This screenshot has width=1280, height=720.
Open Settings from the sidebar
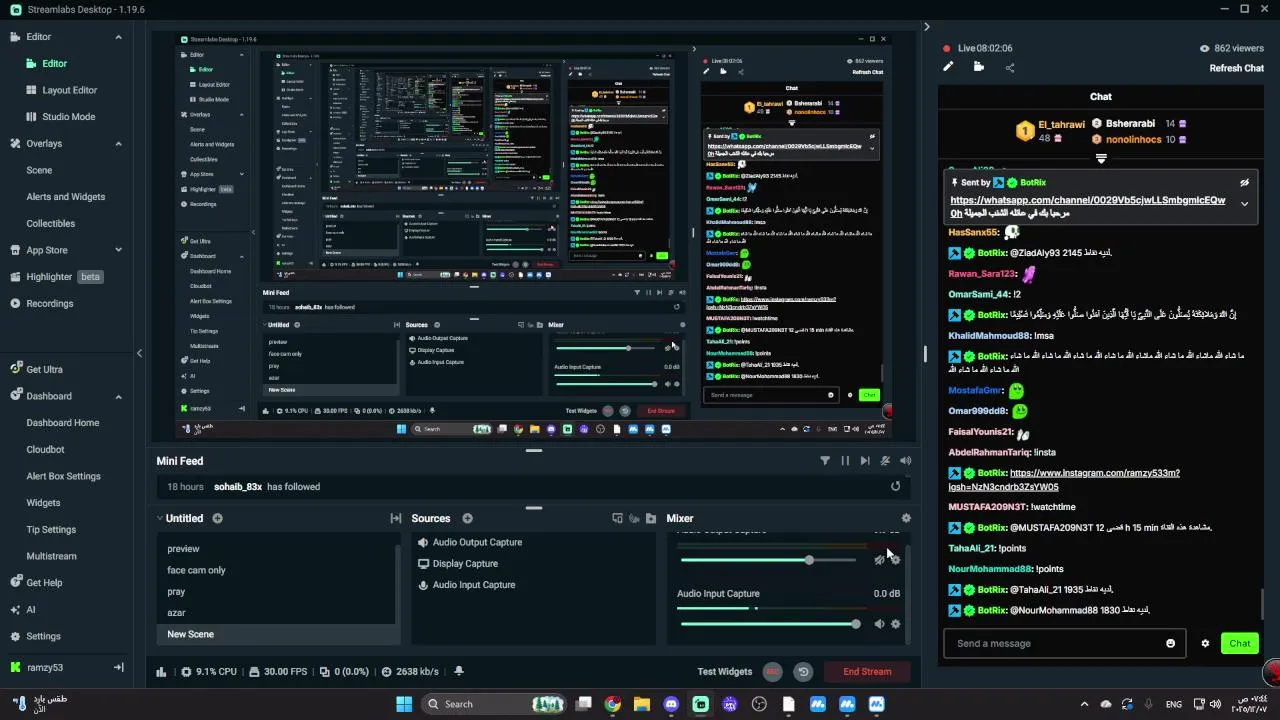click(x=43, y=636)
